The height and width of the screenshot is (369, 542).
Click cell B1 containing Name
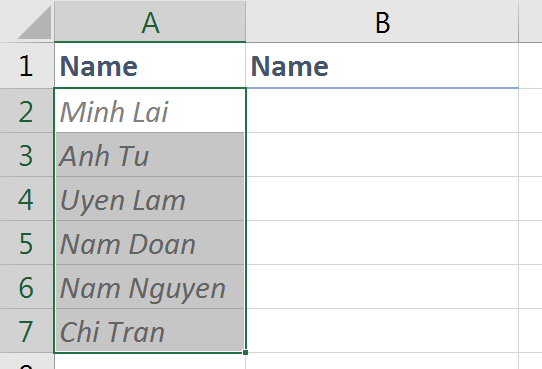382,65
